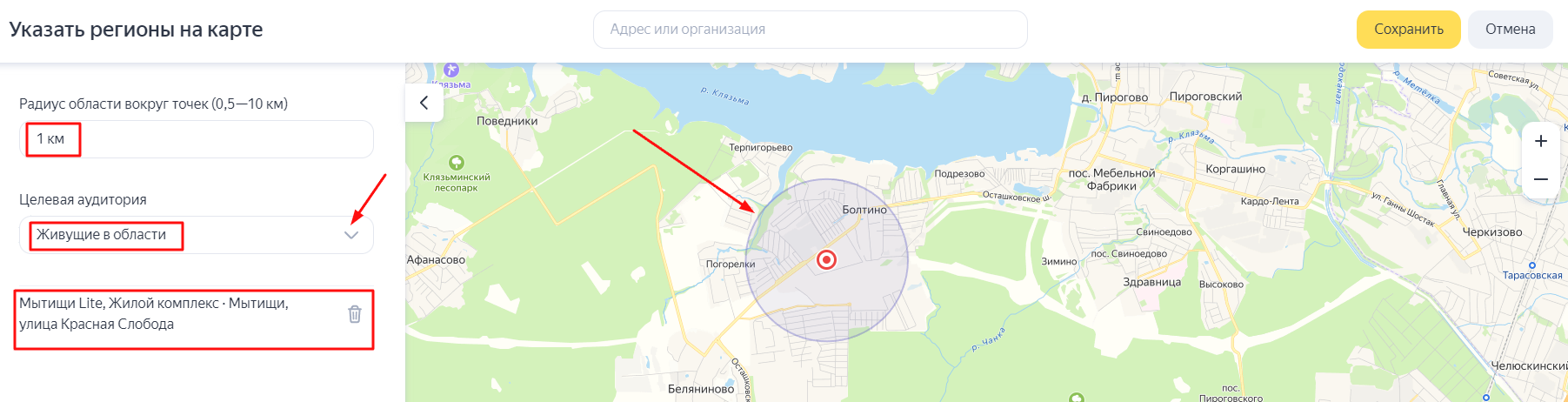Focus the address or organization search field
Screen dimensions: 1568x402
[x=811, y=30]
